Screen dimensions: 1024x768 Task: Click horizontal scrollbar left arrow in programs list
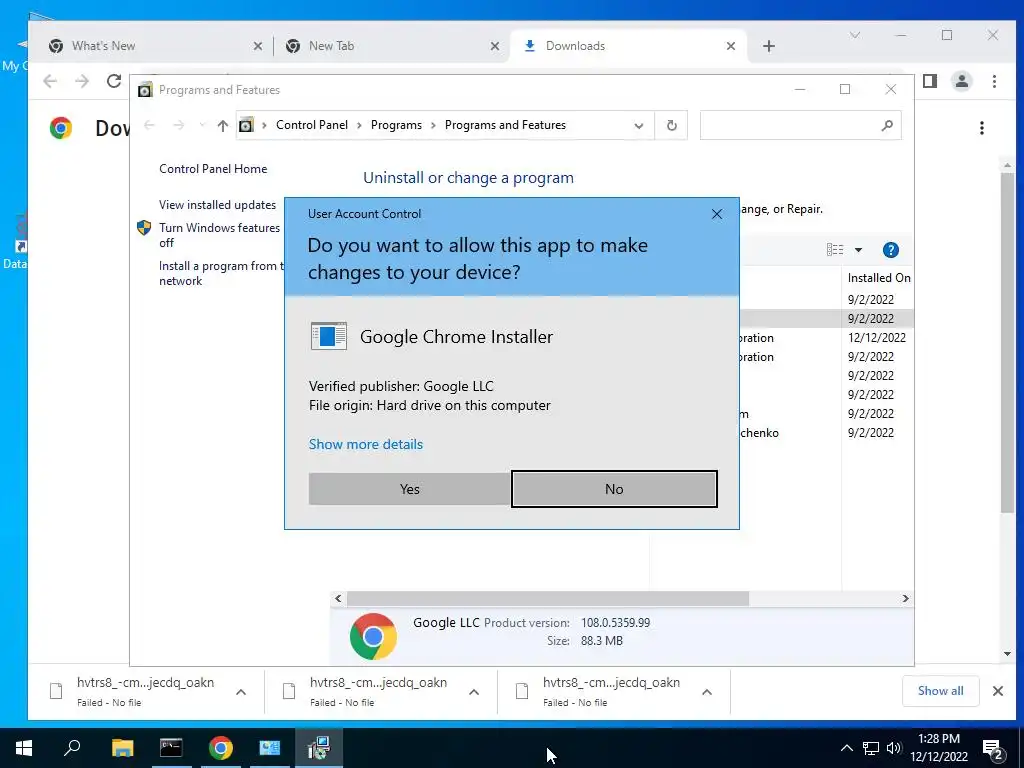point(338,598)
